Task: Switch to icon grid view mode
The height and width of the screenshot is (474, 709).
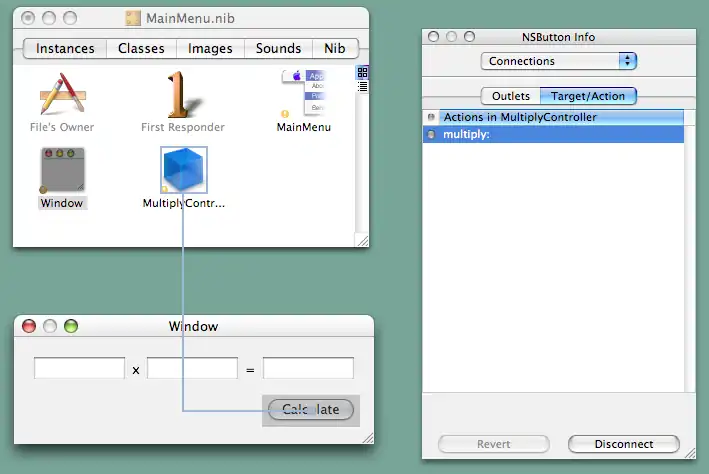Action: click(x=362, y=72)
